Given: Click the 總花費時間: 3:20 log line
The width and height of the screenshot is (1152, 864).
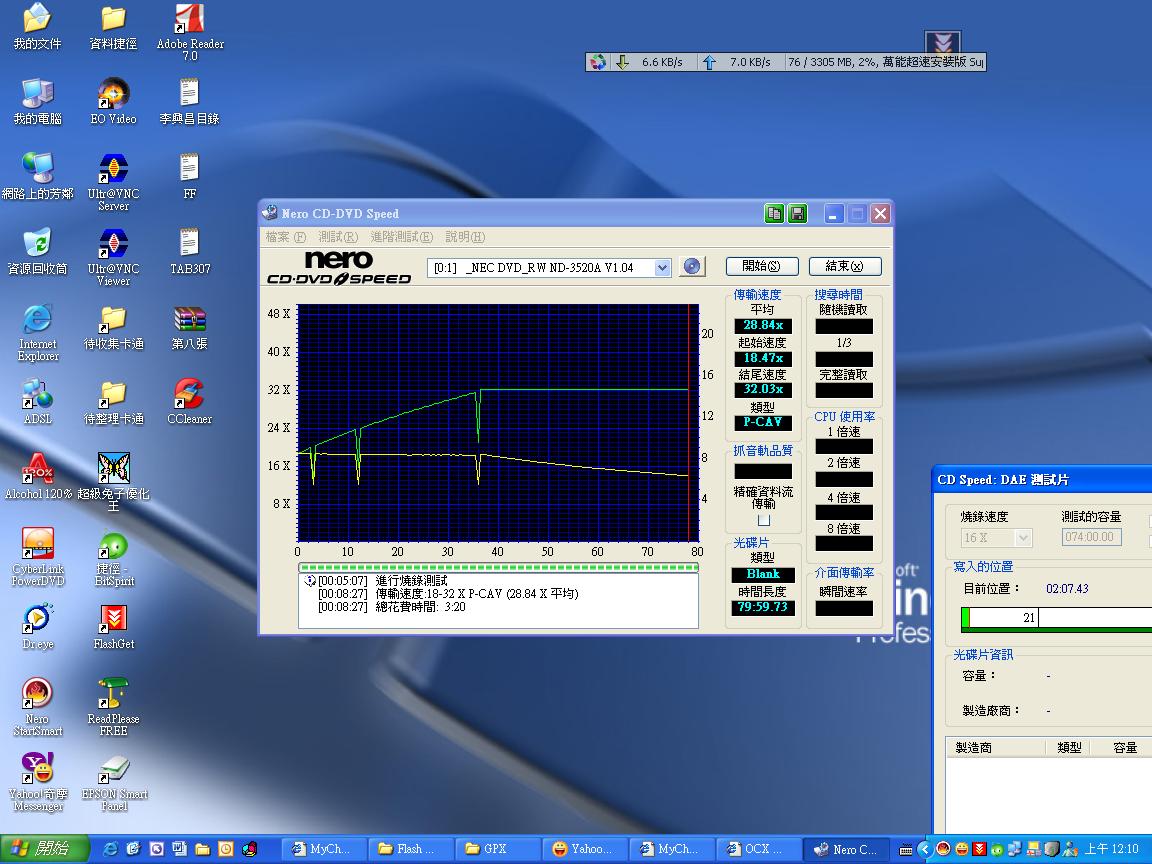Looking at the screenshot, I should point(392,608).
